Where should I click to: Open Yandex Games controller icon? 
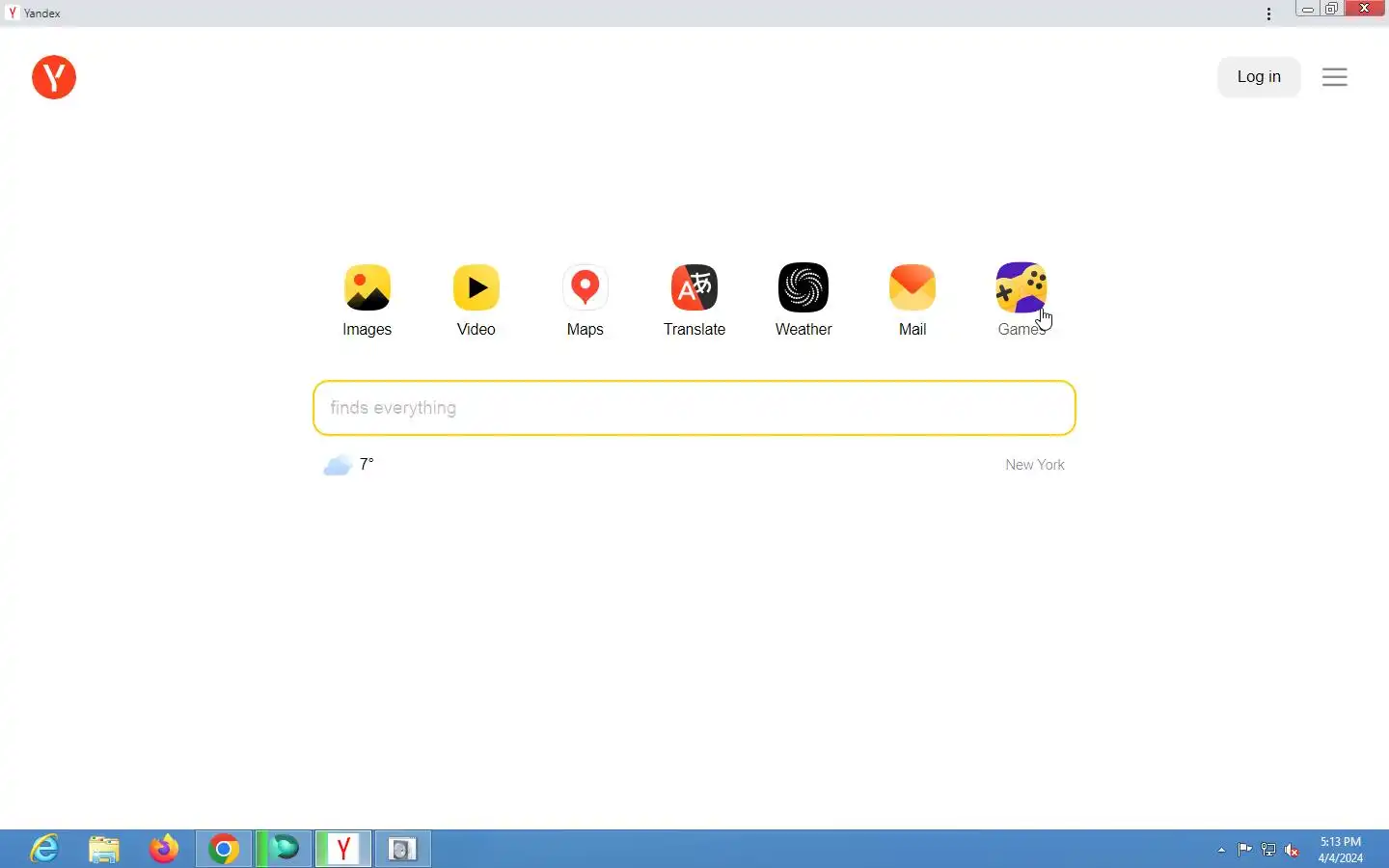point(1021,287)
